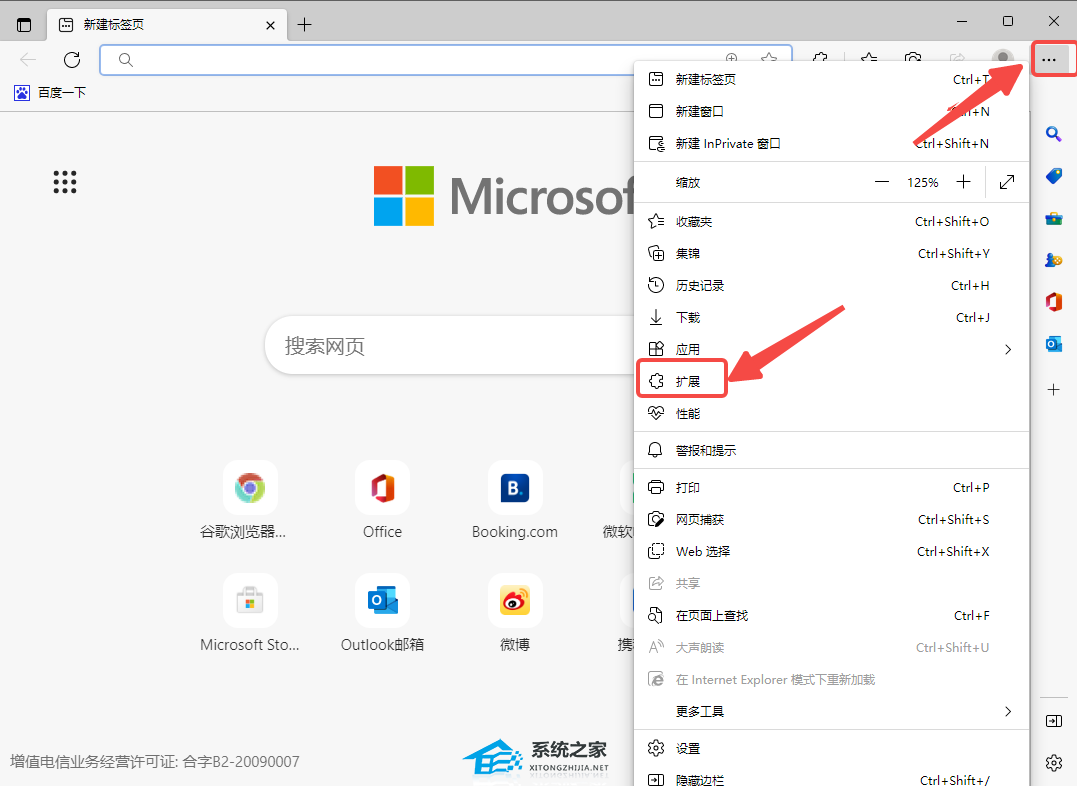This screenshot has height=786, width=1077.
Task: Choose 网页捕获 from the menu
Action: point(831,519)
